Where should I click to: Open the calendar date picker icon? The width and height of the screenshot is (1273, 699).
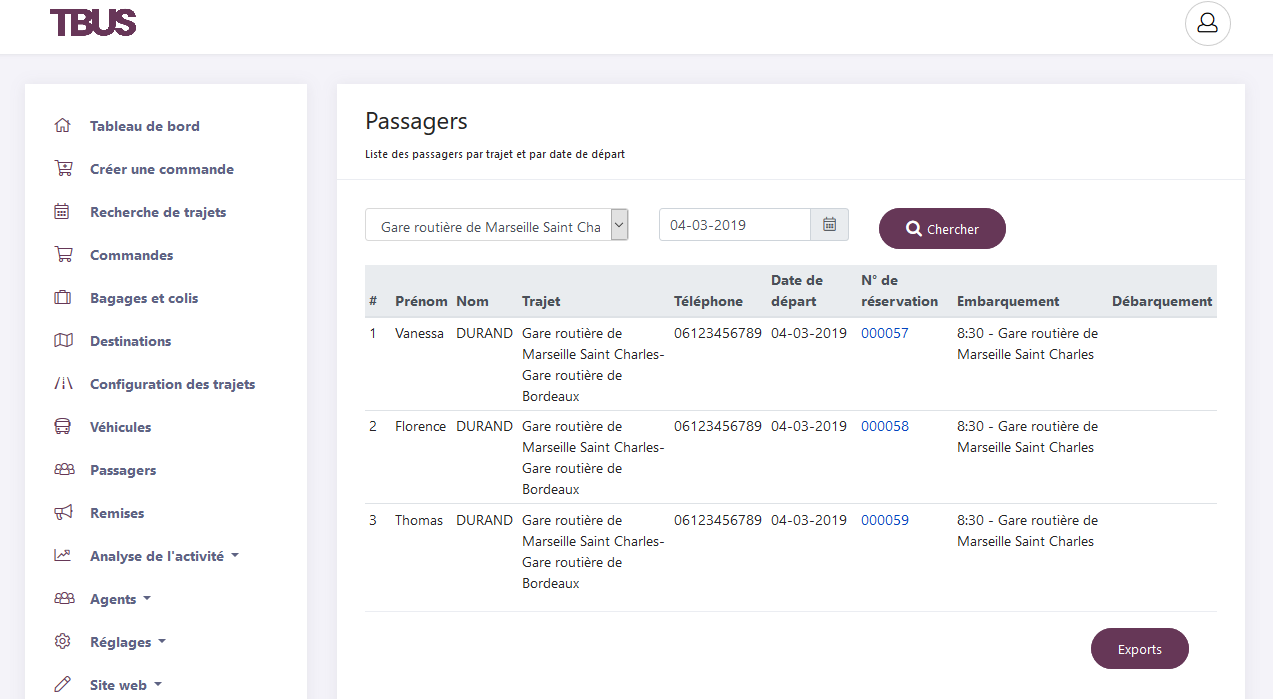click(x=829, y=225)
